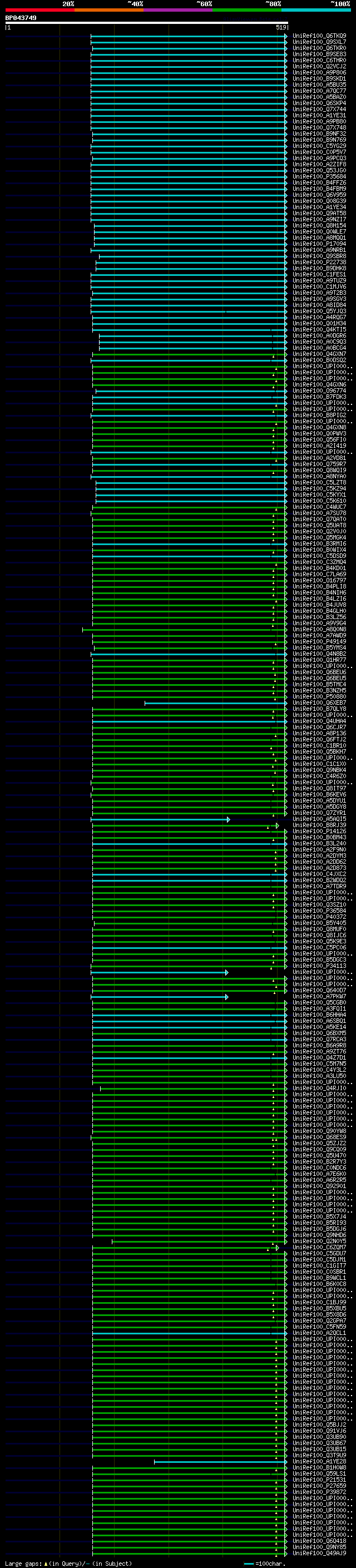Open hit UniRef100_Q8IT97
This screenshot has width=356, height=1568.
tap(319, 789)
